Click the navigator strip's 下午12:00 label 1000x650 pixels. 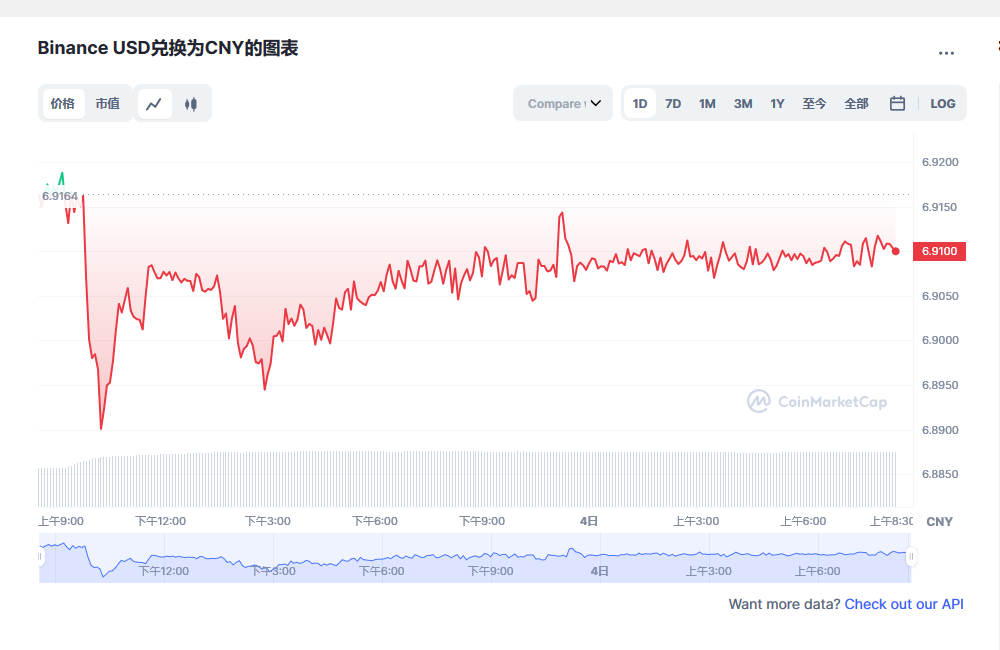[x=164, y=571]
